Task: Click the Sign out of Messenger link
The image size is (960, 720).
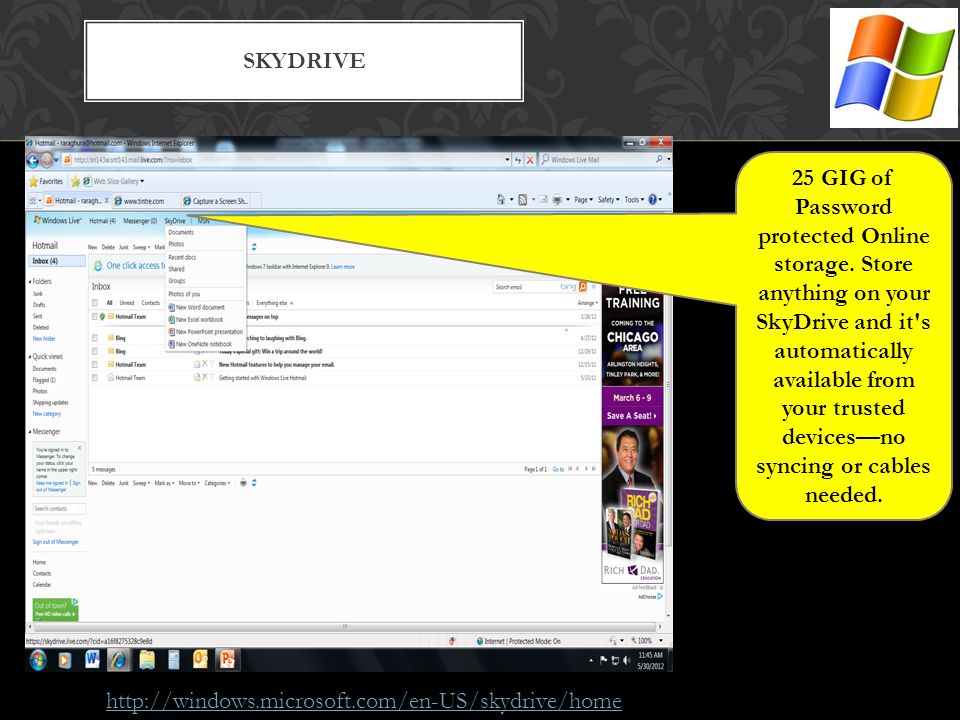Action: [55, 542]
